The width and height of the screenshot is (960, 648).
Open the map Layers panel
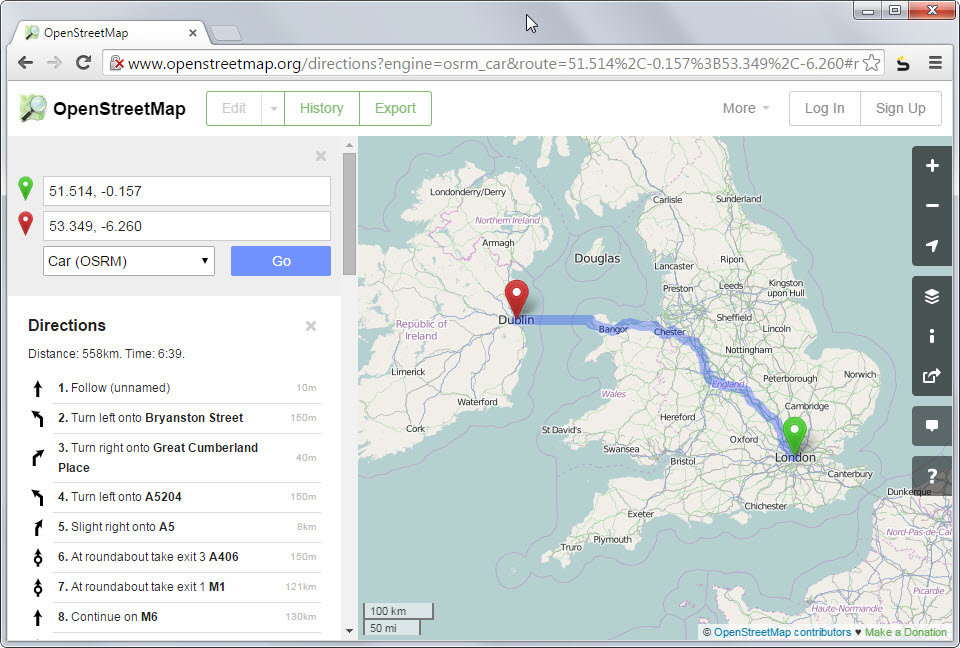pyautogui.click(x=932, y=296)
